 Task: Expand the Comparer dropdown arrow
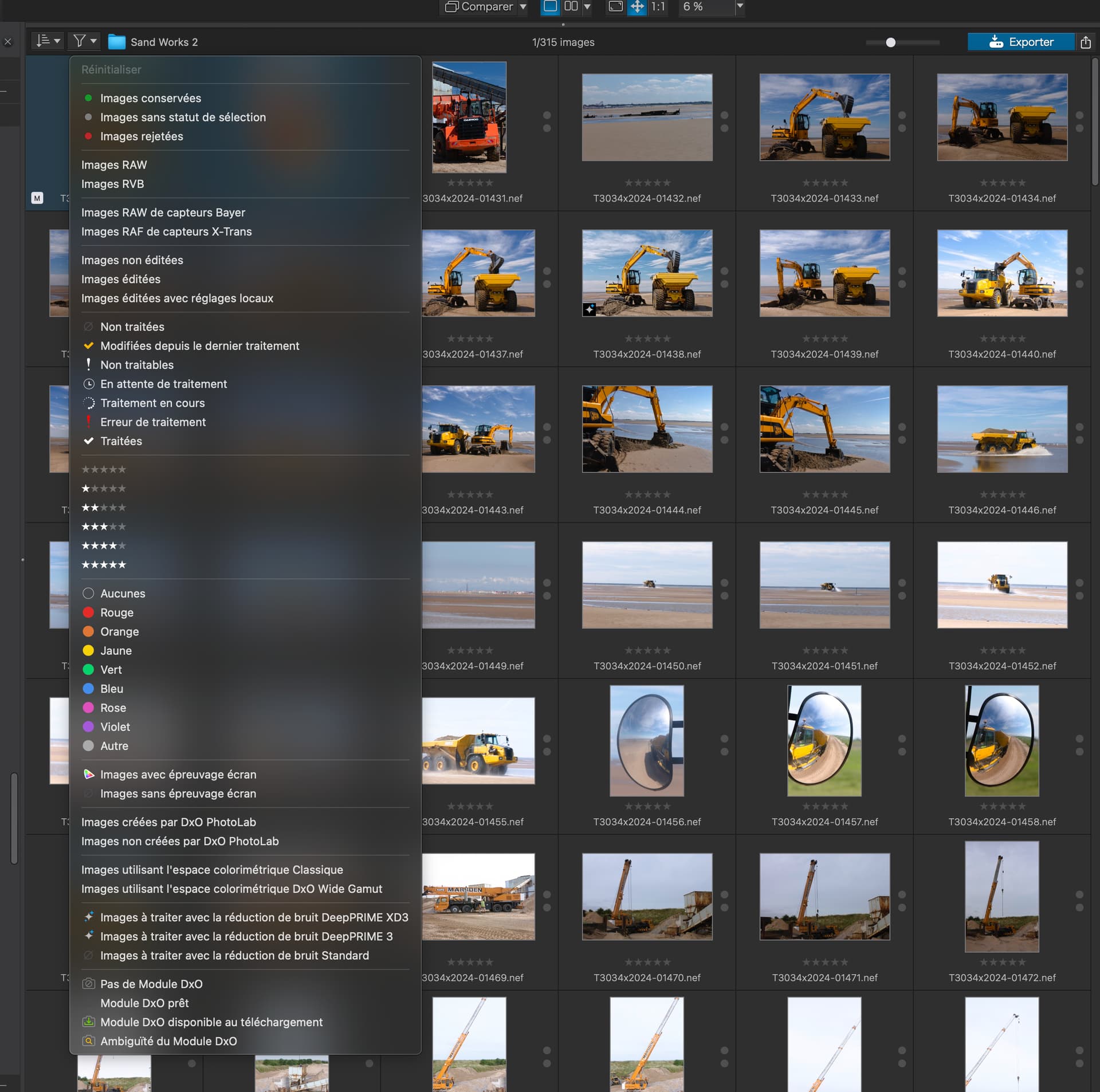pos(523,7)
